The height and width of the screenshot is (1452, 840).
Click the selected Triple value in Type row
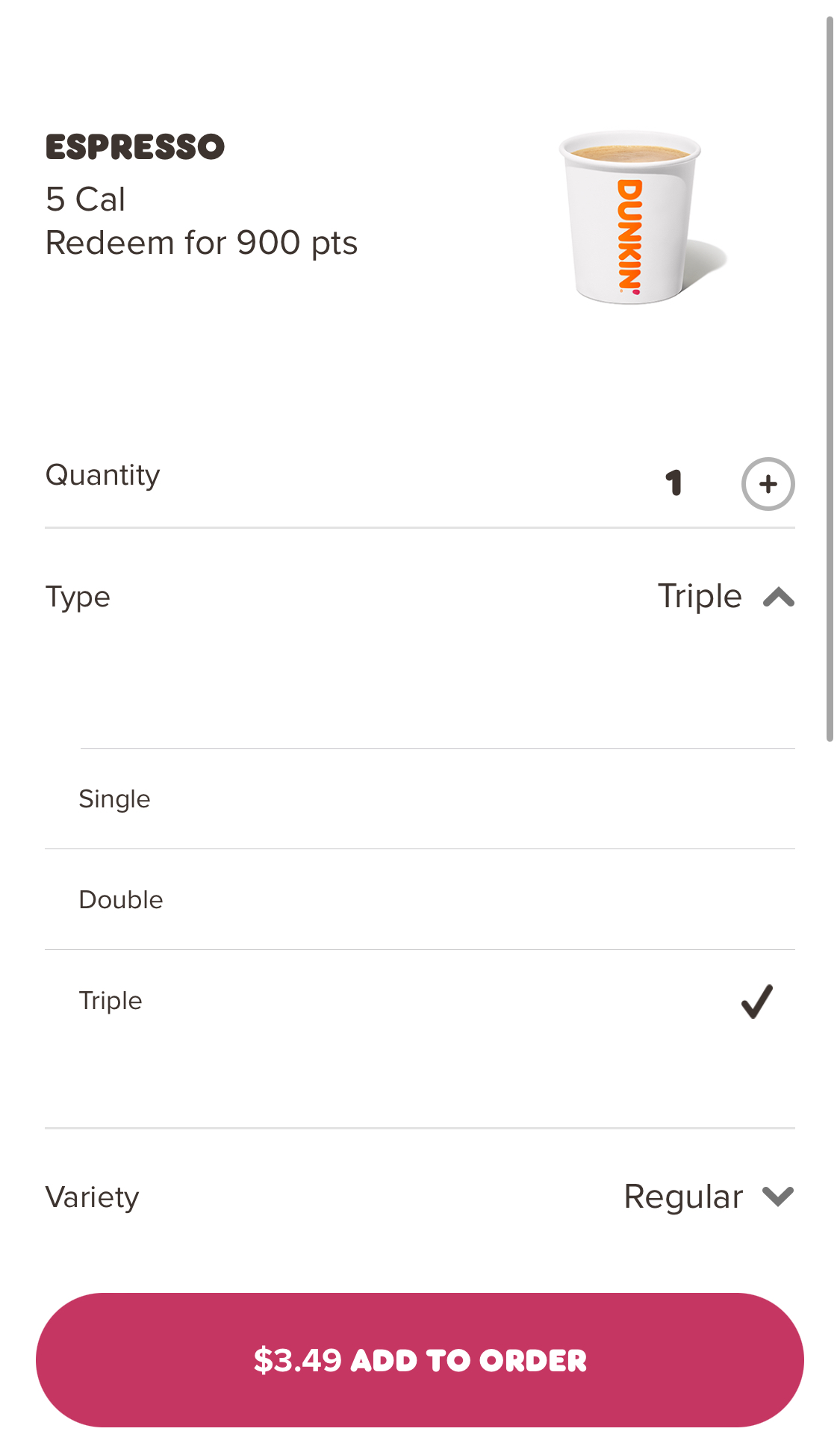click(x=700, y=597)
